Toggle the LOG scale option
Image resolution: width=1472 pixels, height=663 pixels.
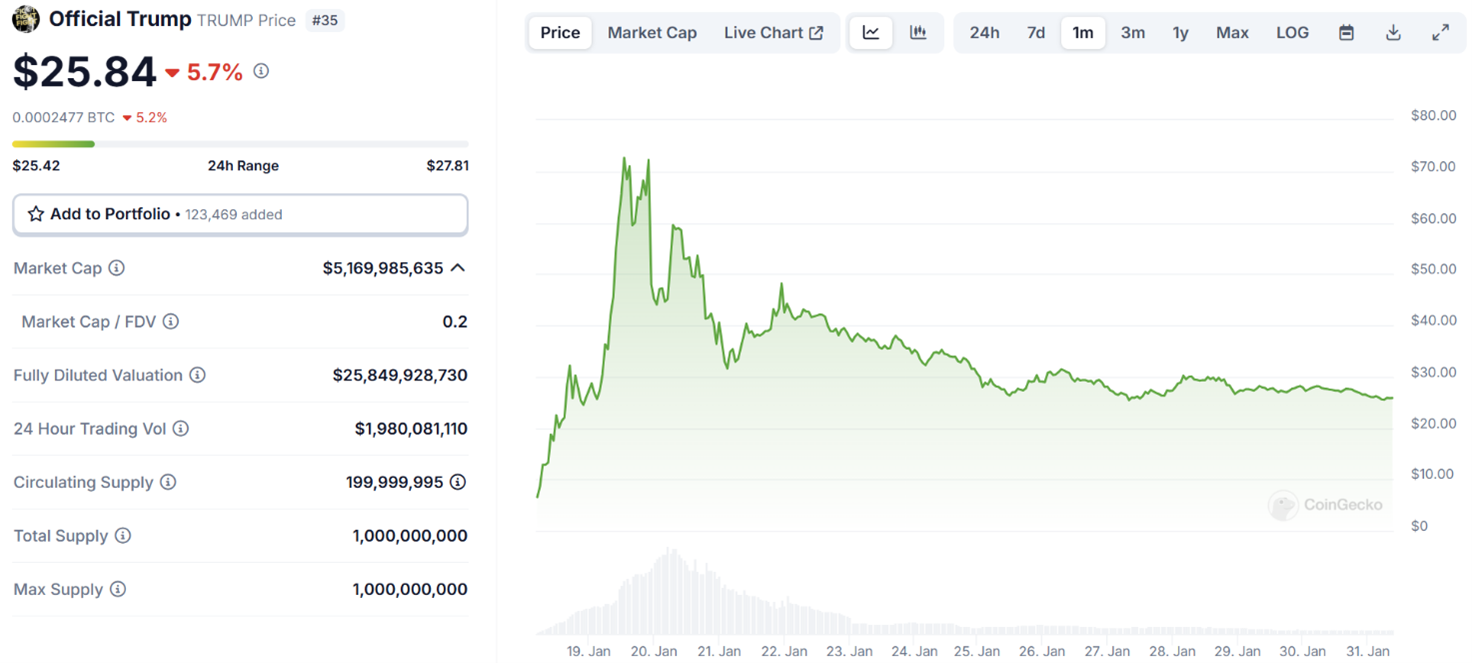coord(1292,33)
